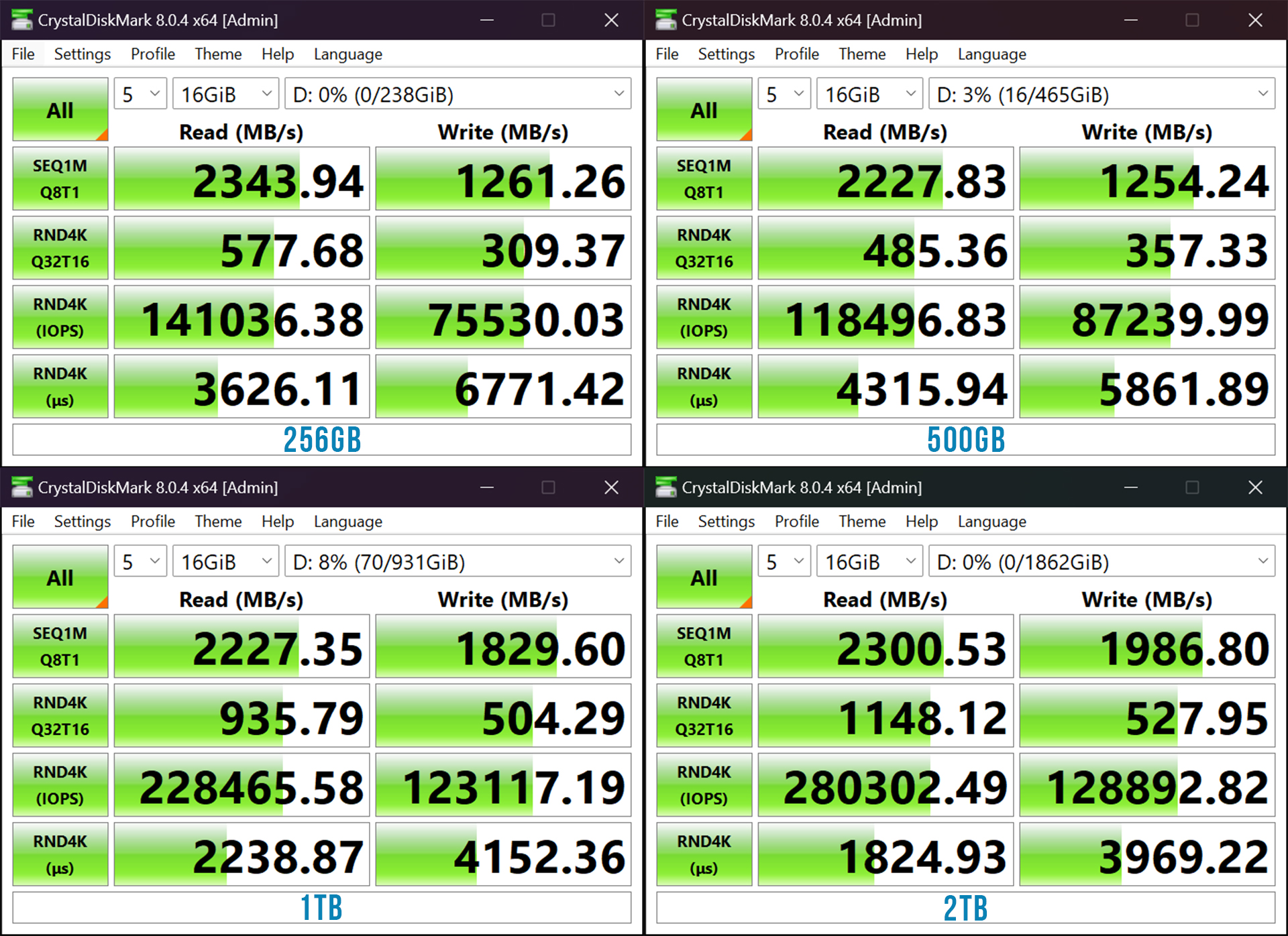Open 16GiB test size dropdown in 2TB window

[x=869, y=561]
